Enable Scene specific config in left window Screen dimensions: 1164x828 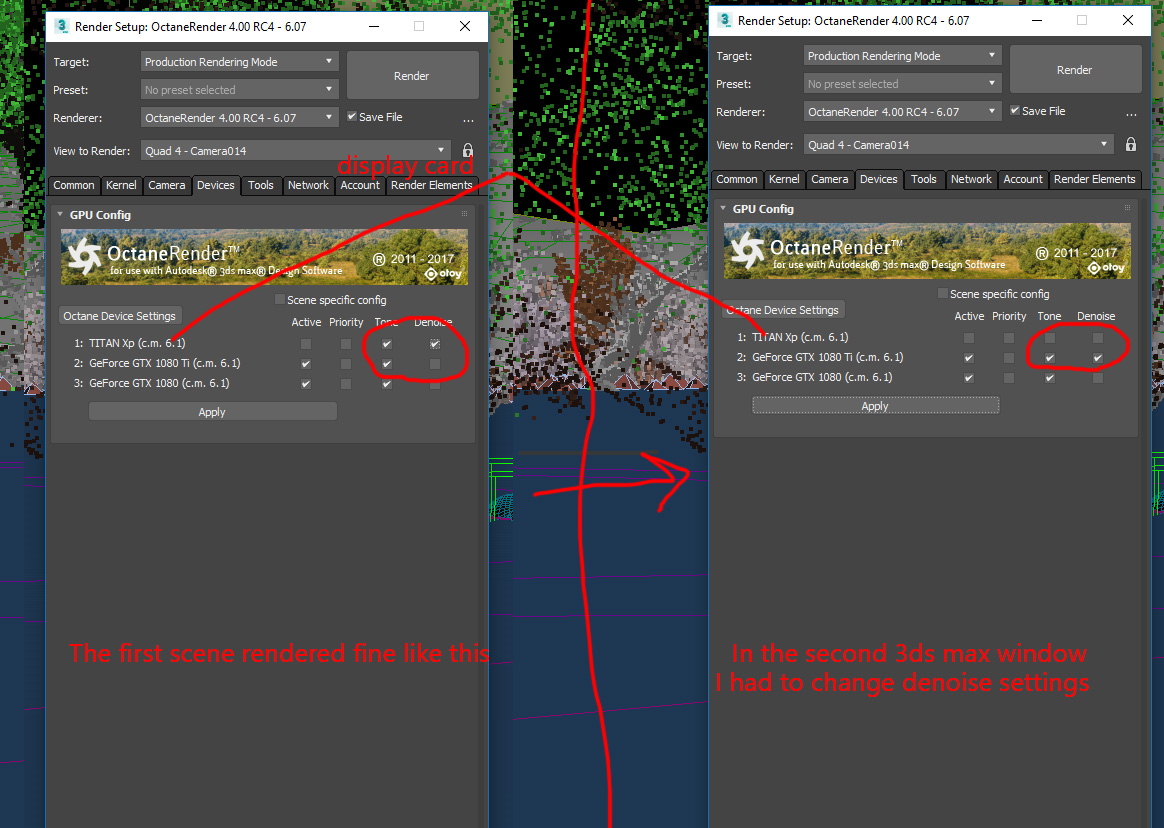[280, 299]
